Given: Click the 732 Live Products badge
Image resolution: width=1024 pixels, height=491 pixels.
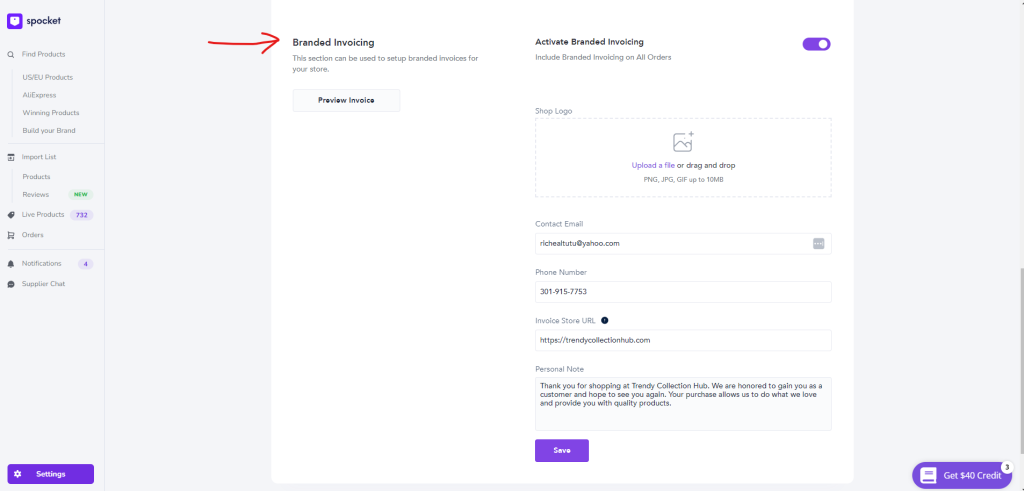Looking at the screenshot, I should pyautogui.click(x=82, y=215).
